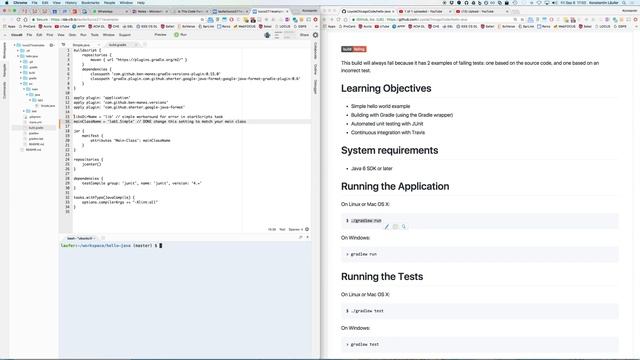The height and width of the screenshot is (360, 640).
Task: Bookmark star icon in left browser address bar
Action: point(202,19)
